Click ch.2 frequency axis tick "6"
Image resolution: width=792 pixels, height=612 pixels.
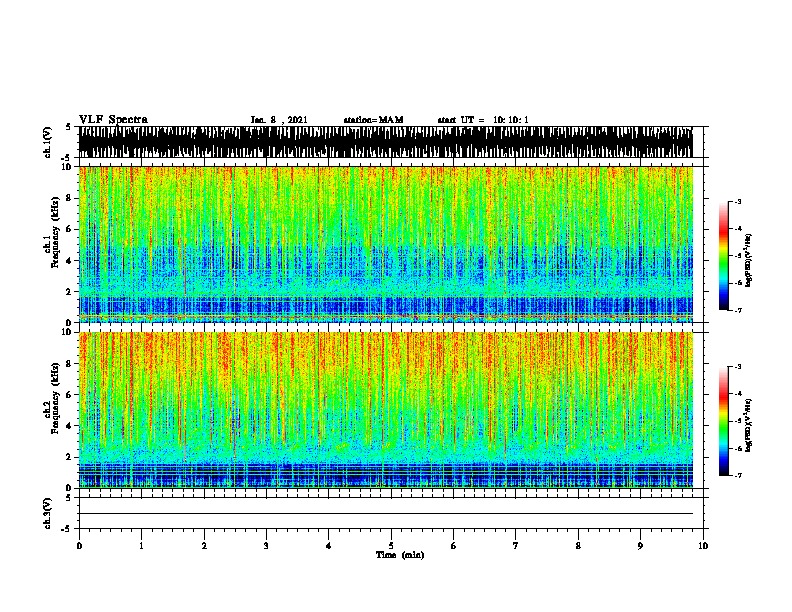[70, 395]
